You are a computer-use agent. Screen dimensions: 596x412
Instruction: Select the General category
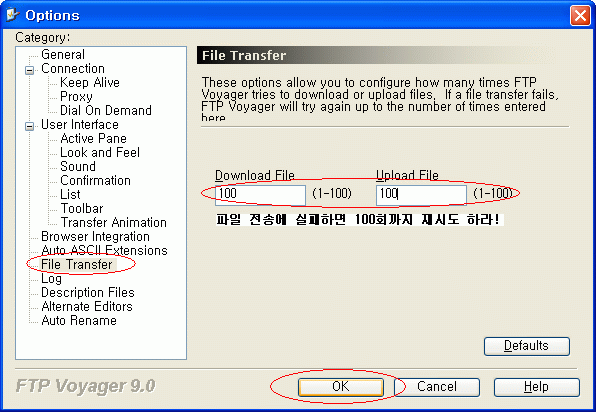point(63,54)
